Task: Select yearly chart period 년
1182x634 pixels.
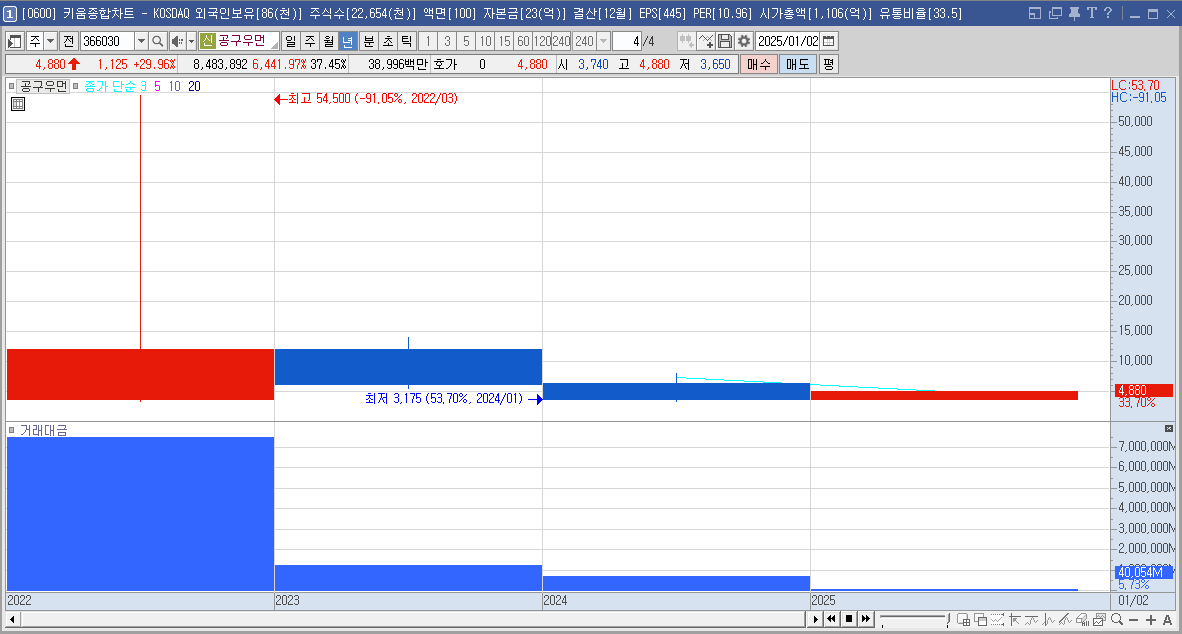Action: click(x=348, y=41)
